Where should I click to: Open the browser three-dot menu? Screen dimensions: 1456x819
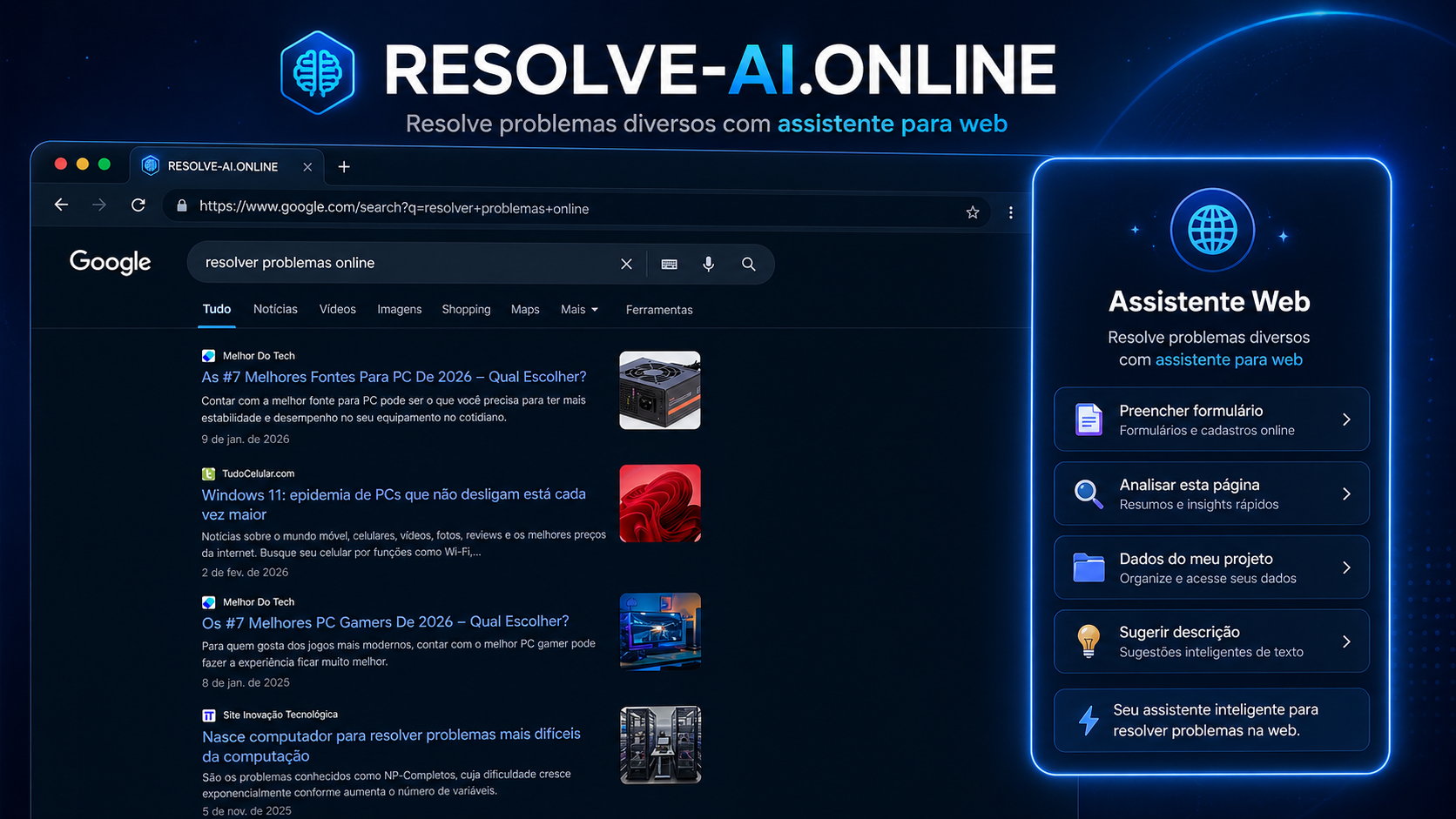pos(1010,212)
